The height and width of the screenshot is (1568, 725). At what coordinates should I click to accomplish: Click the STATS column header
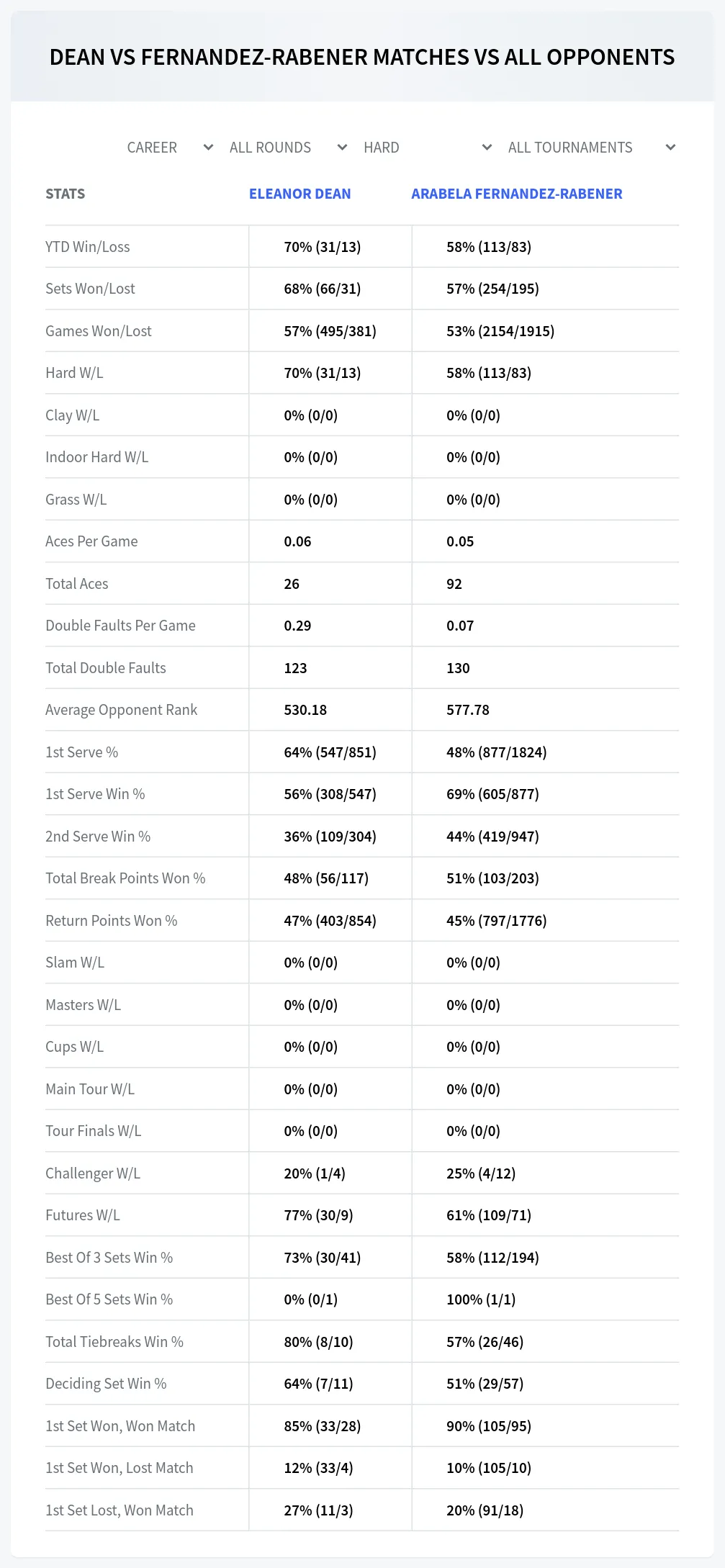tap(66, 194)
